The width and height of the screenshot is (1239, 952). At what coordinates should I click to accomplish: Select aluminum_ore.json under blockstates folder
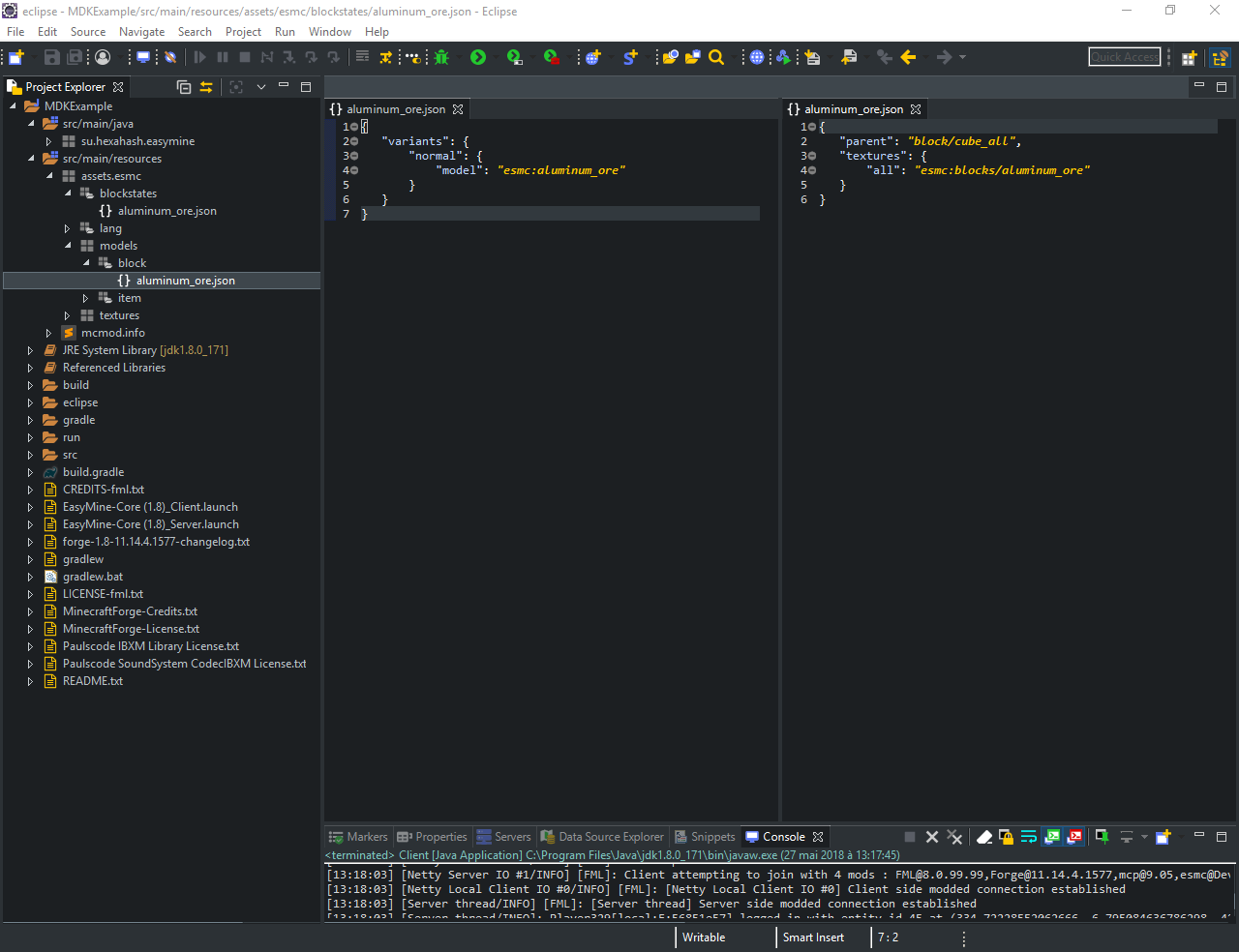click(166, 211)
